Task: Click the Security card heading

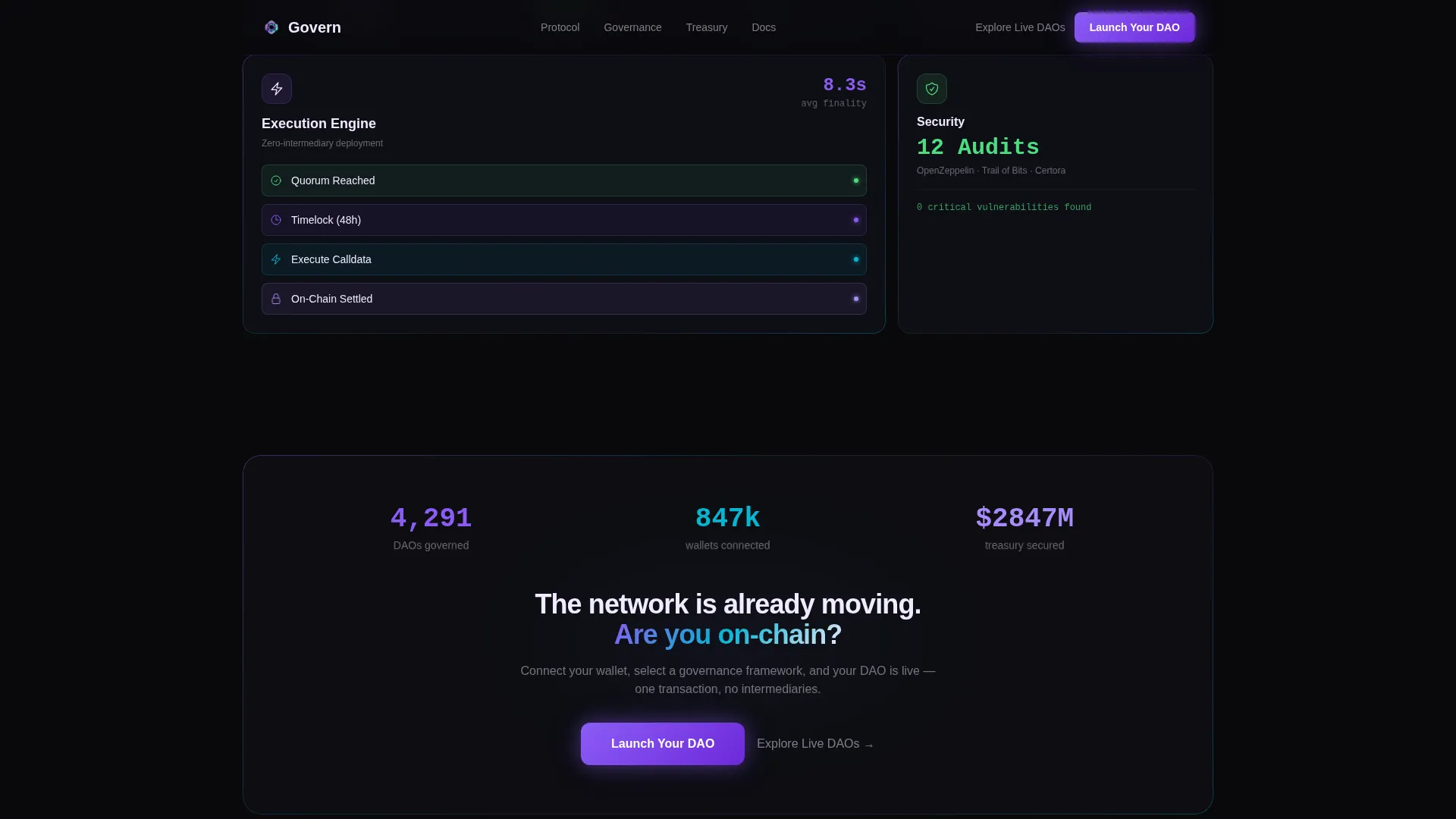Action: tap(940, 121)
